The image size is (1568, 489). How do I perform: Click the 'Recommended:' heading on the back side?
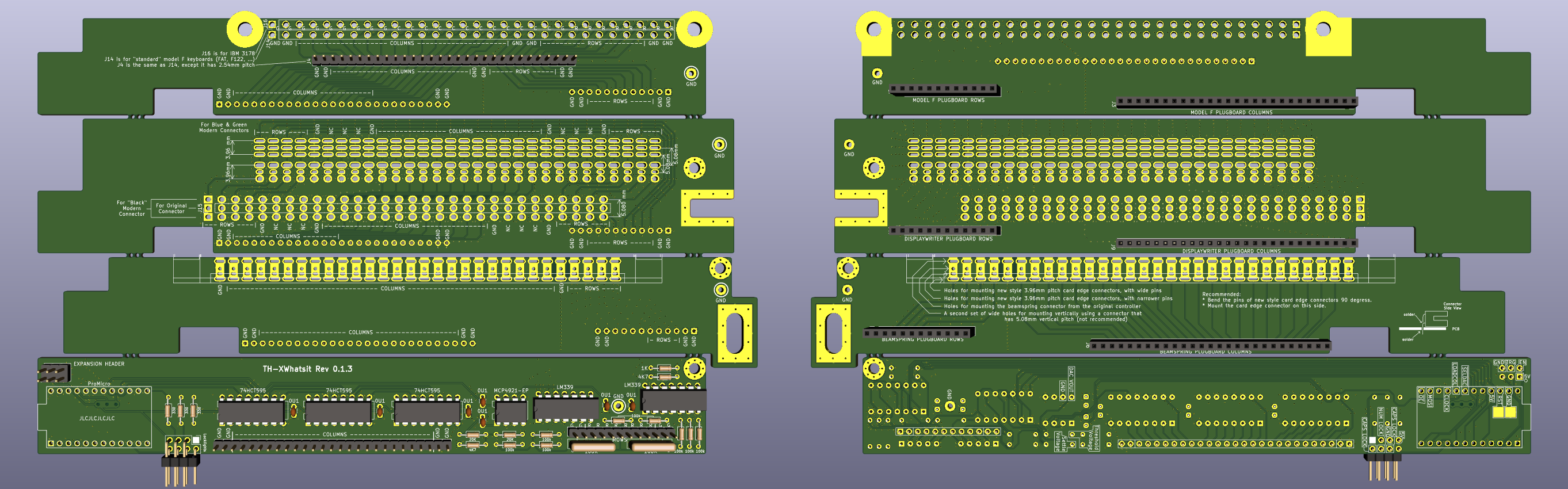(1222, 295)
